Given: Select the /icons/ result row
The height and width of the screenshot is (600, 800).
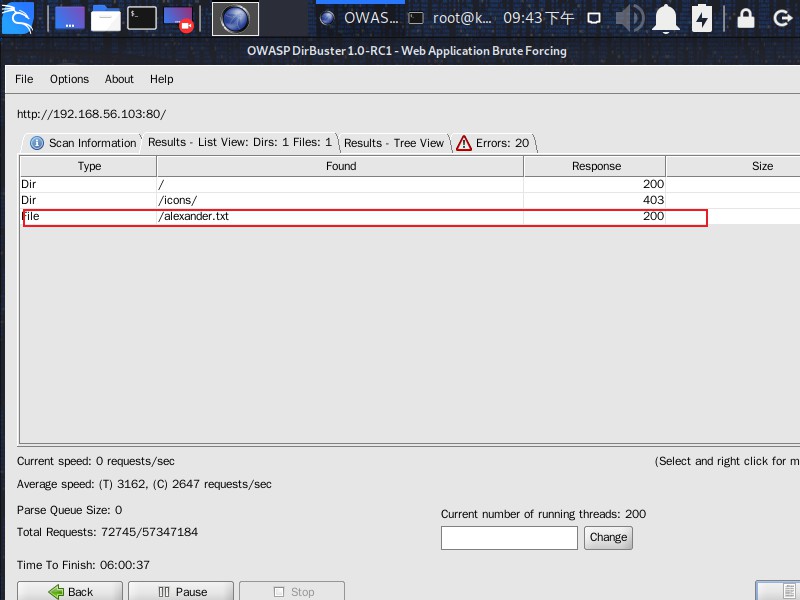Looking at the screenshot, I should pos(410,201).
